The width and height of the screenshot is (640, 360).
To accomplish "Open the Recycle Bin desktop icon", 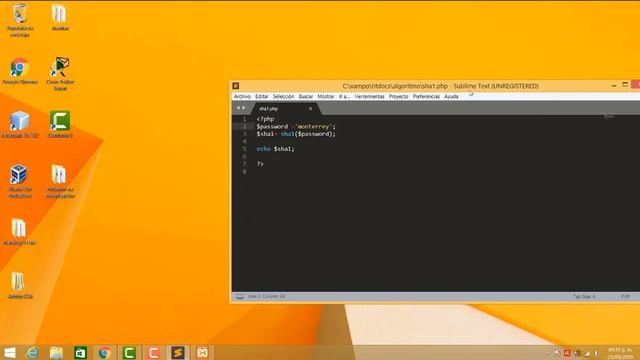I will [x=20, y=20].
